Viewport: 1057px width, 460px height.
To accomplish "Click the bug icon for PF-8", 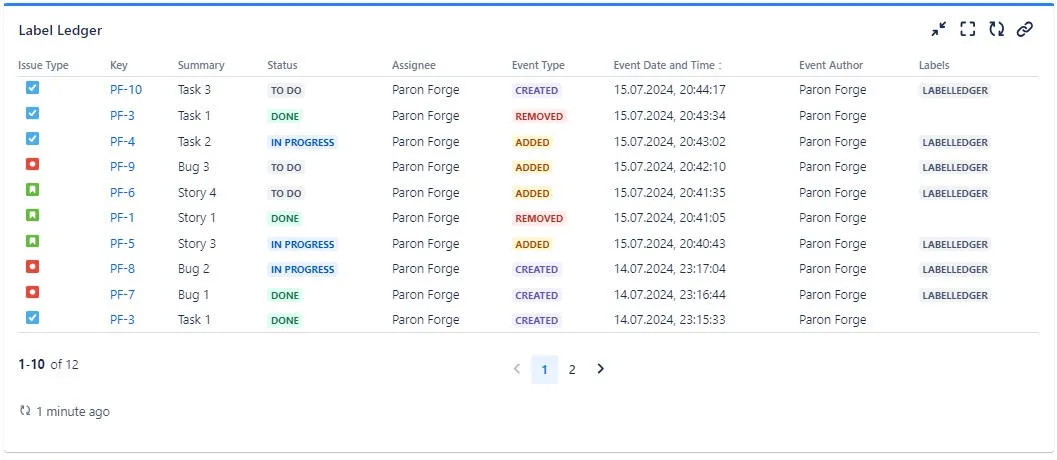I will 32,266.
